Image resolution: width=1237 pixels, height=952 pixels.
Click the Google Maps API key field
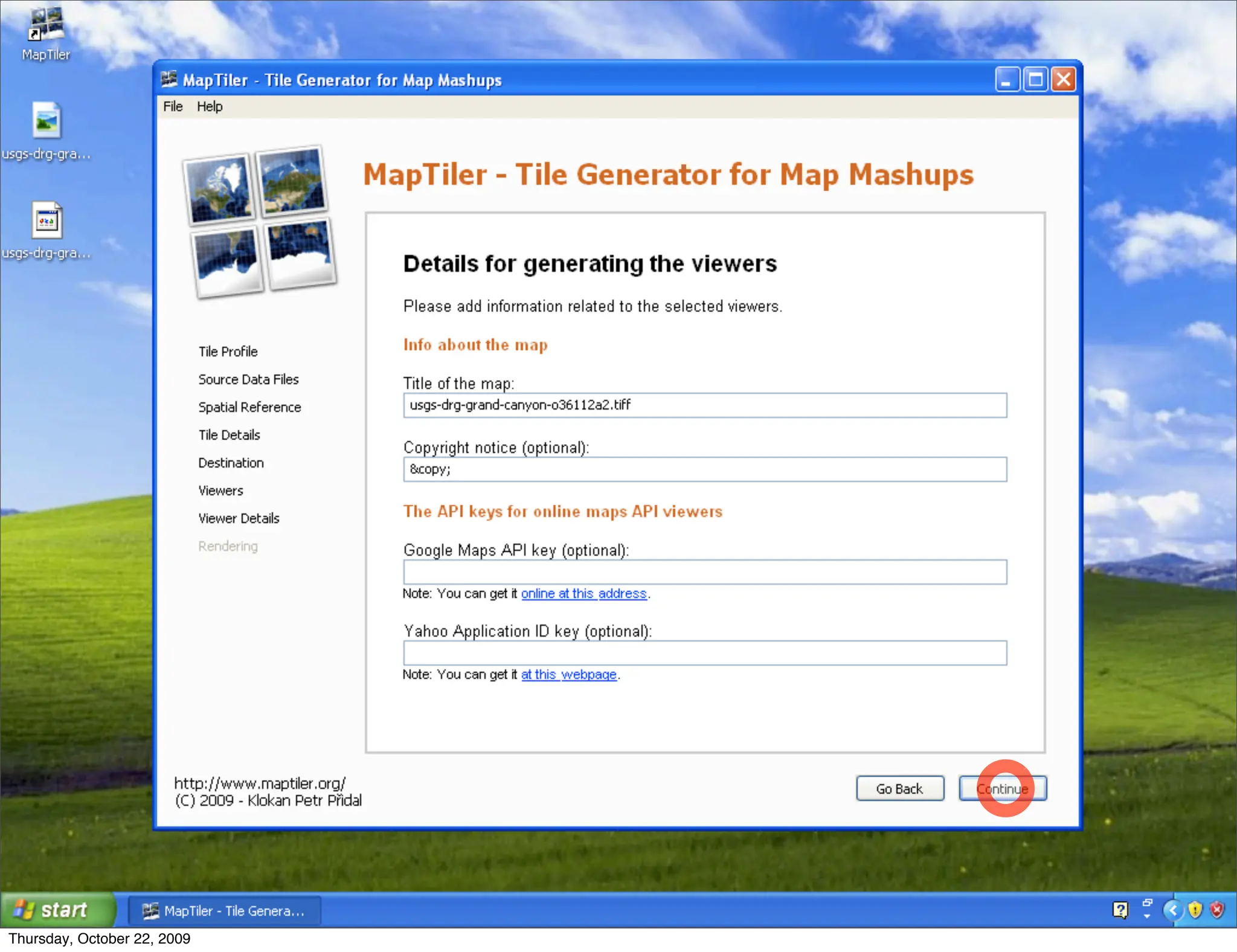click(x=704, y=572)
